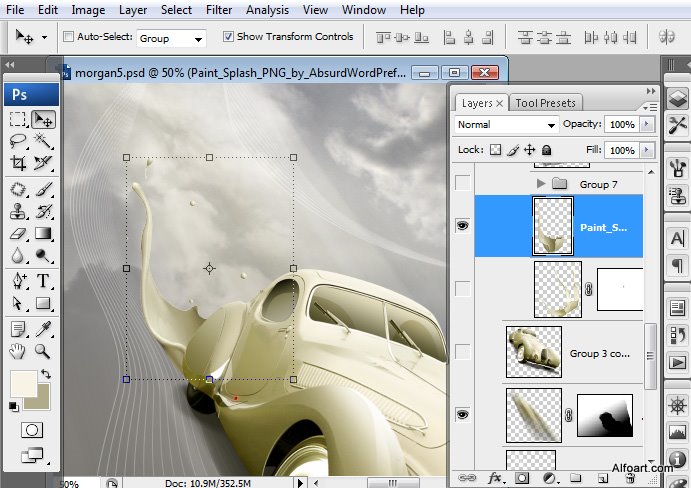Select the Rectangular Marquee tool
This screenshot has width=691, height=488.
(x=18, y=119)
